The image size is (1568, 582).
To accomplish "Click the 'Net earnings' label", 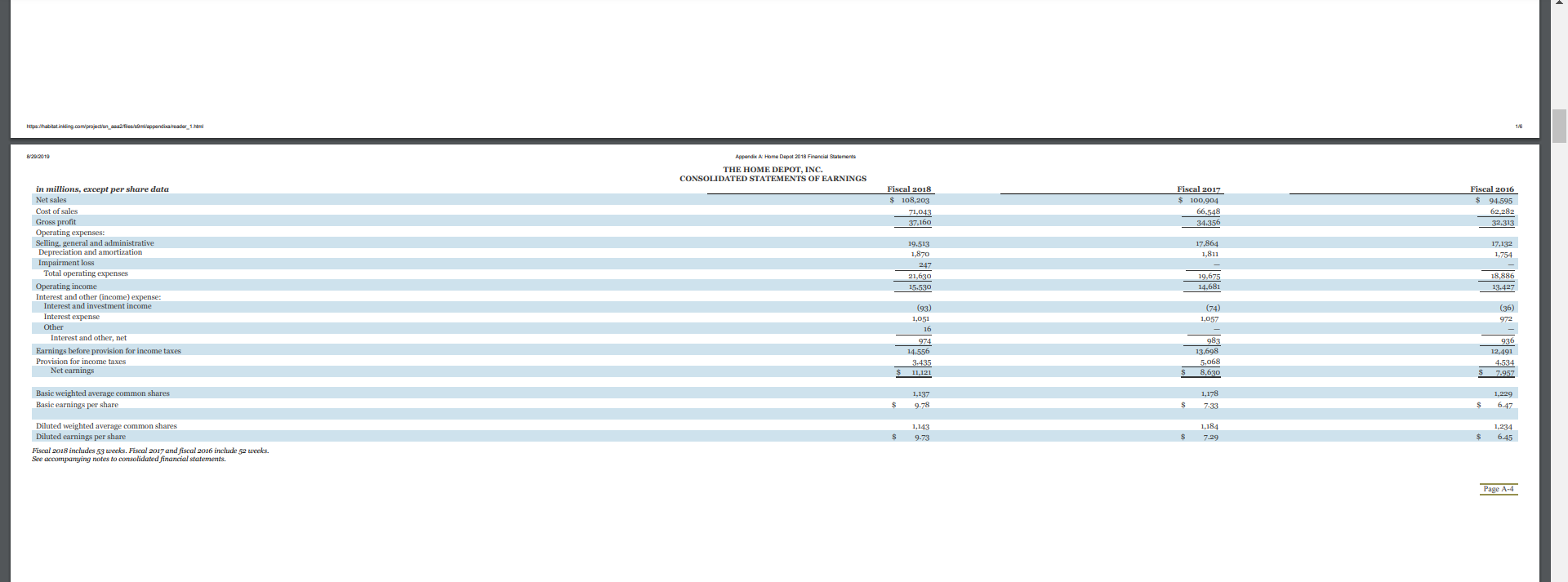I will tap(72, 371).
